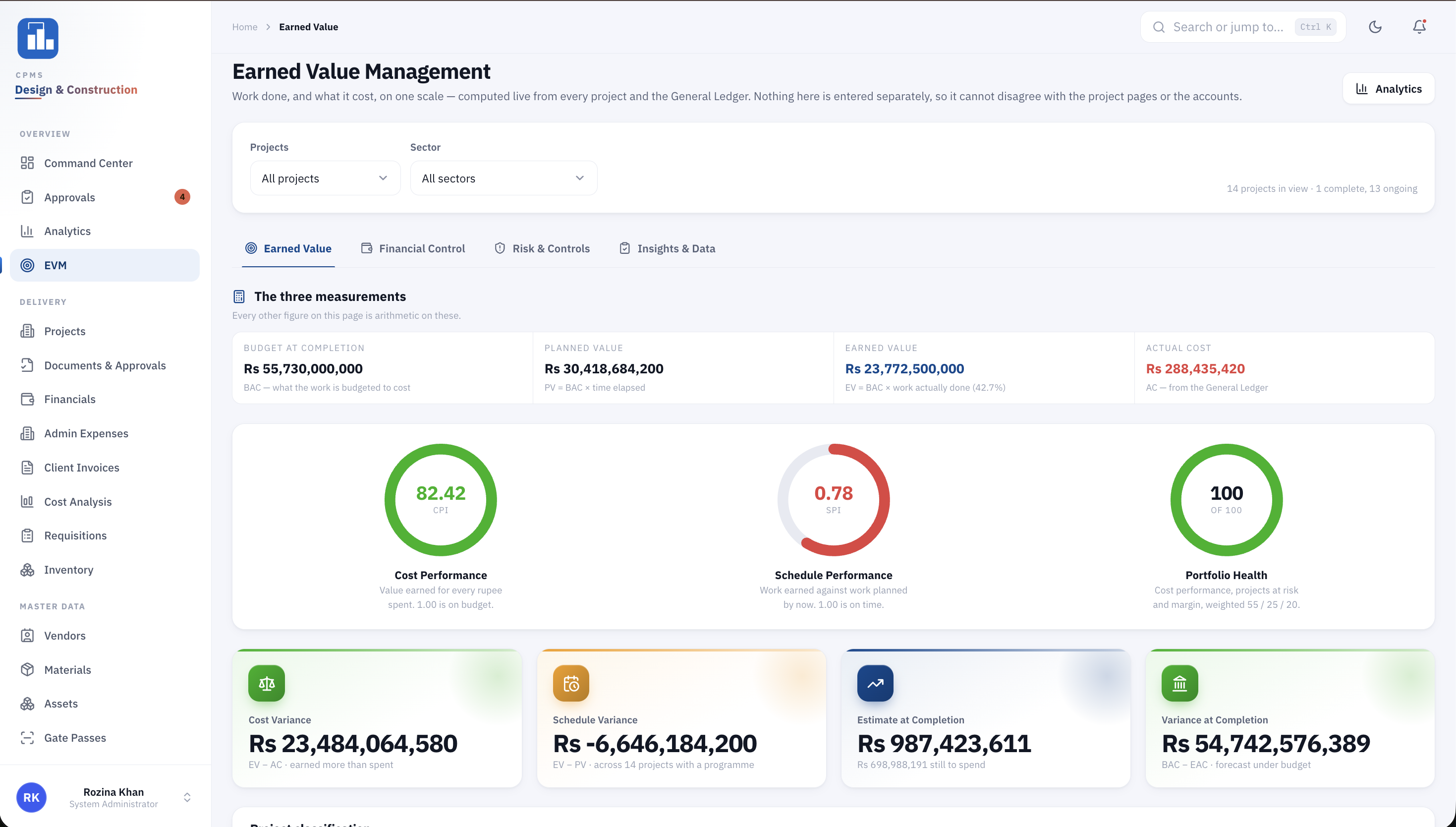Click the SPI 0.78 gauge ring
Image resolution: width=1456 pixels, height=827 pixels.
coord(833,500)
